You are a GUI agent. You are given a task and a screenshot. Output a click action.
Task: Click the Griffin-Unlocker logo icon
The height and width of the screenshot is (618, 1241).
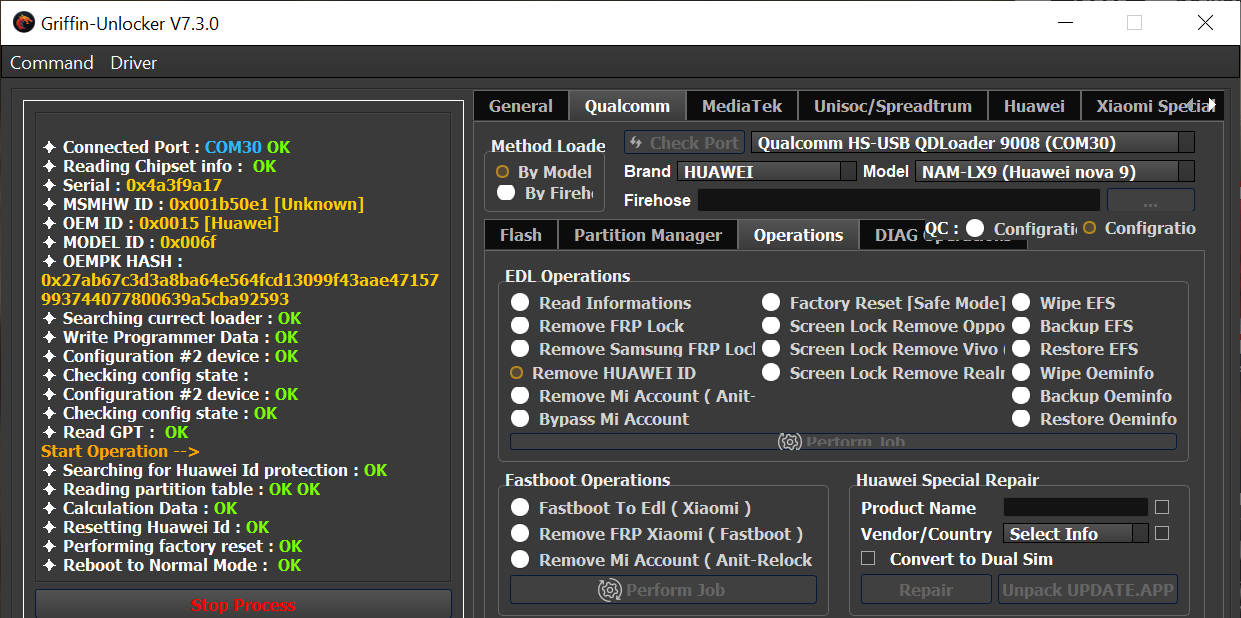[23, 22]
